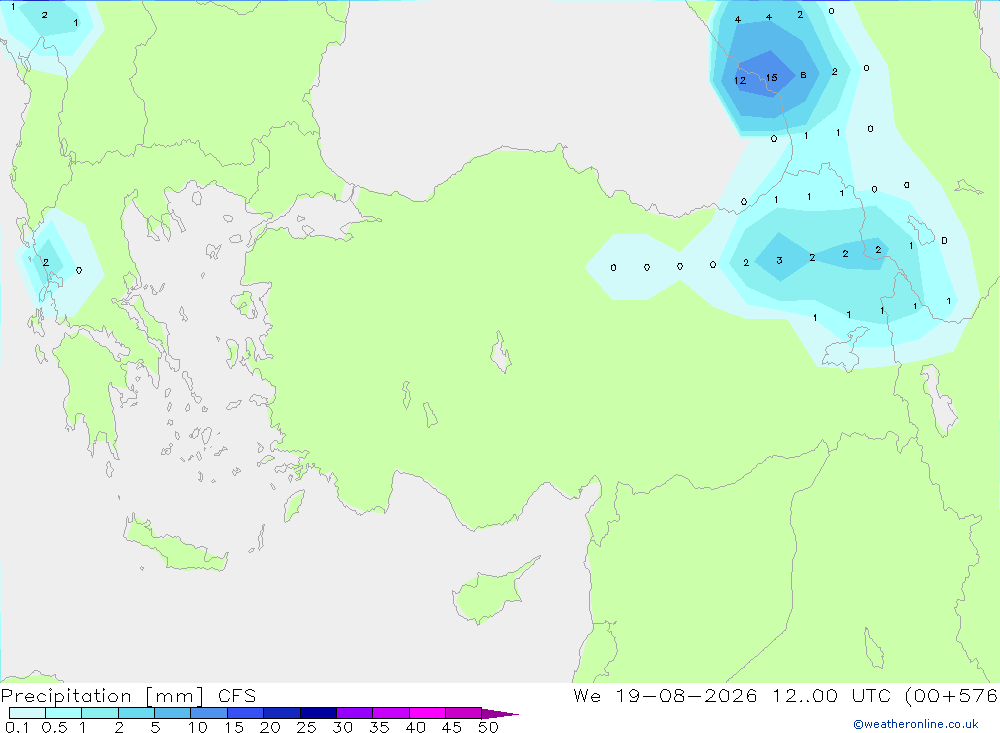This screenshot has height=733, width=1000.
Task: Click the legend label '35'
Action: pos(379,727)
